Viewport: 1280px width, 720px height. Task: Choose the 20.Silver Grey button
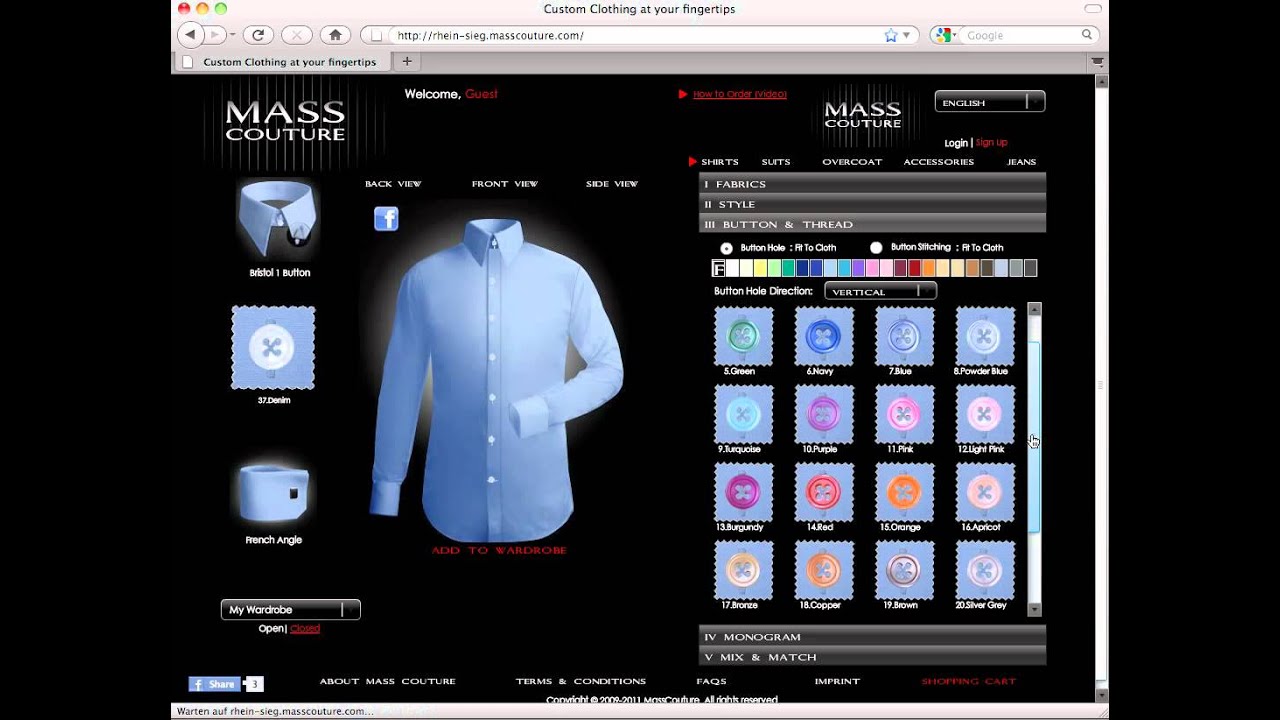tap(985, 570)
